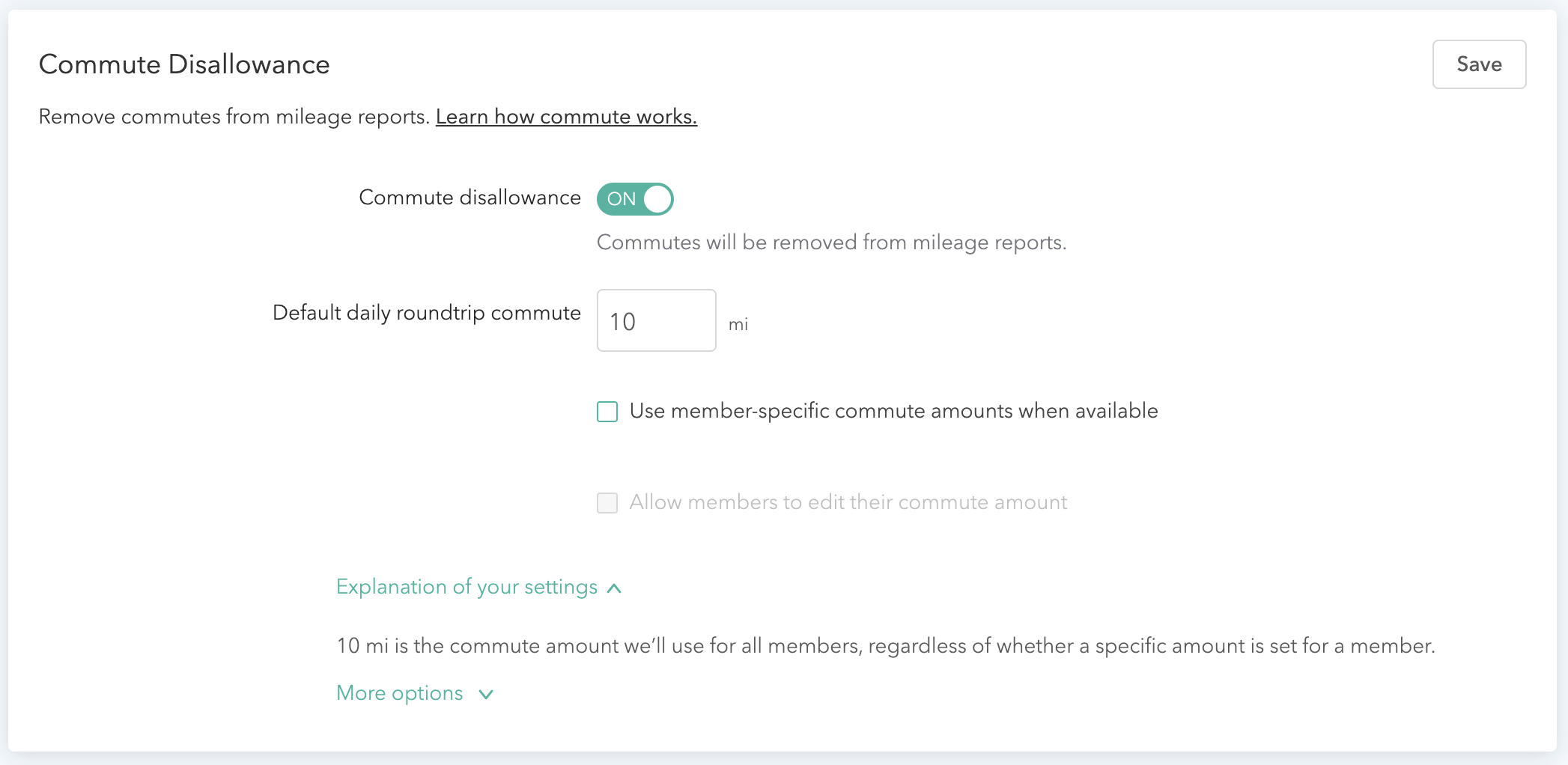Click the Commute Disallowance heading
Screen dimensions: 1568x765
click(184, 64)
